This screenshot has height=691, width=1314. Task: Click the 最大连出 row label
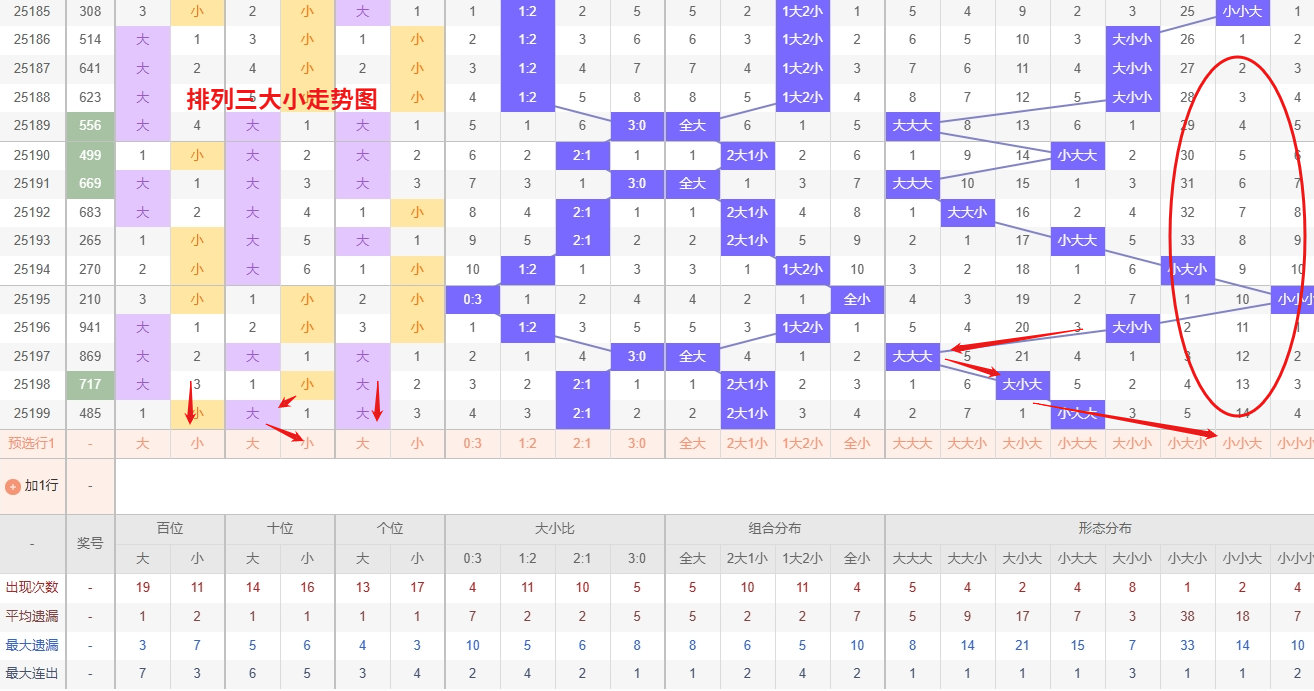[32, 674]
